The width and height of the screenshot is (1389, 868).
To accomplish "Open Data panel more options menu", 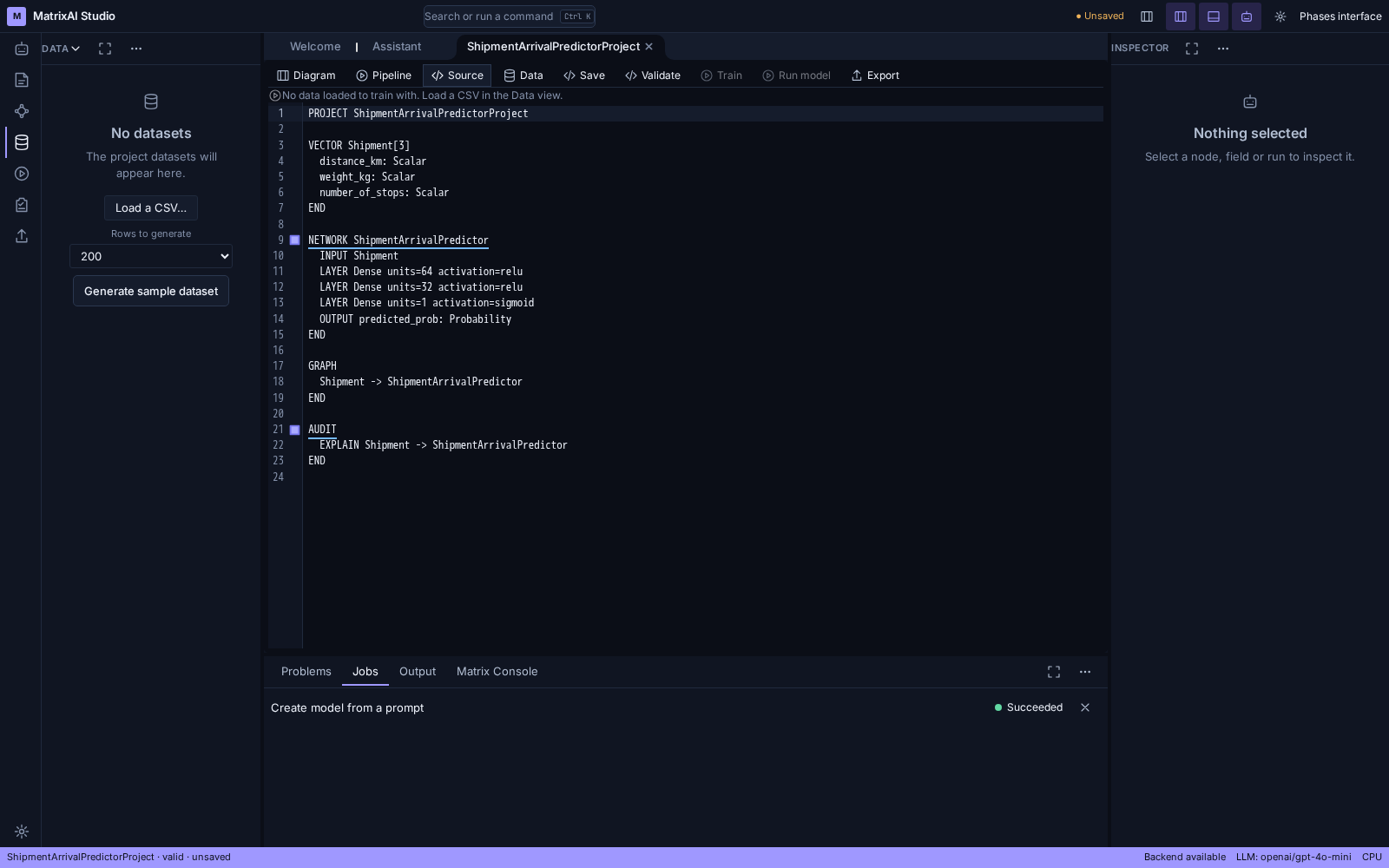I will [x=136, y=49].
